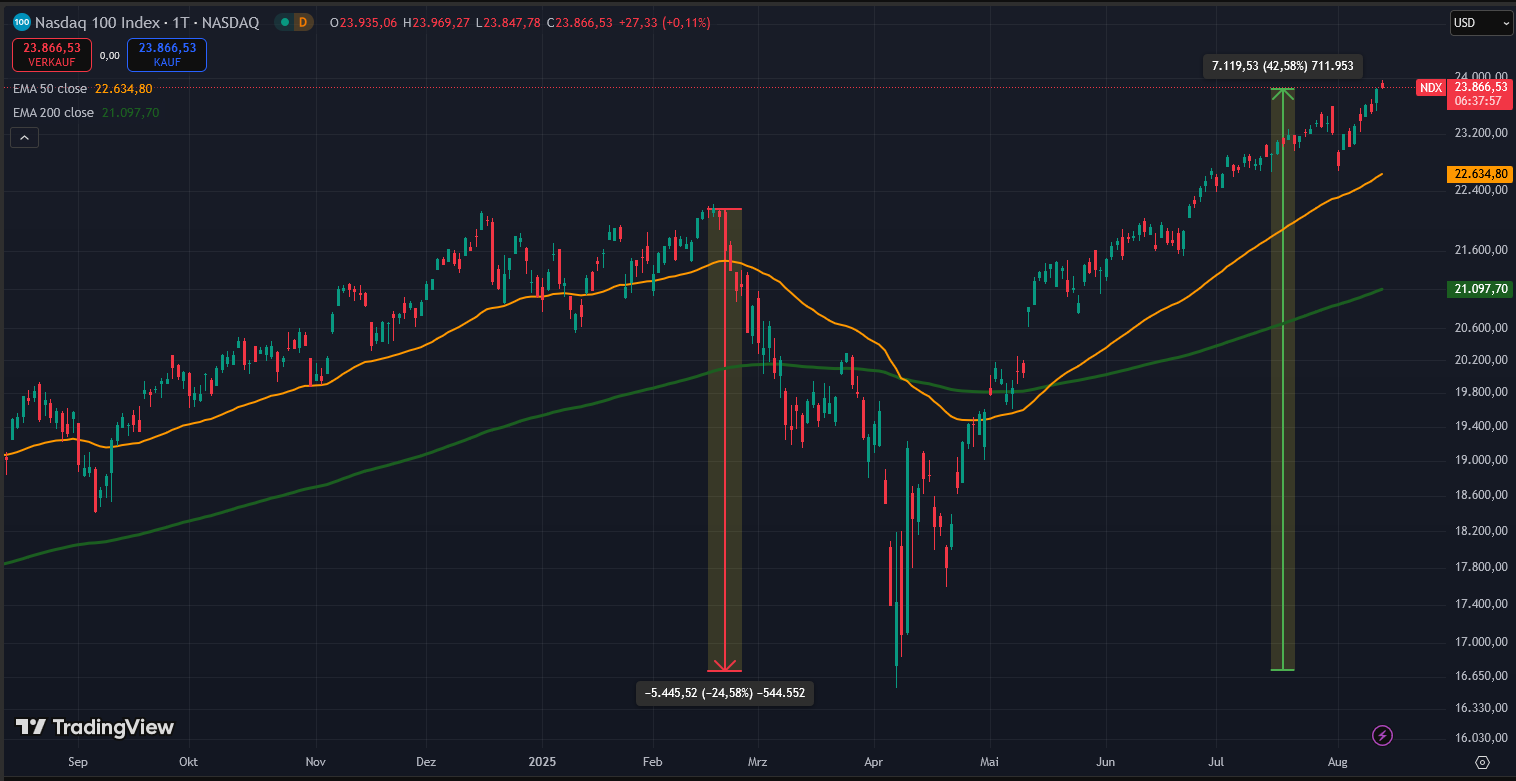Click the 19.400,00 price axis label
This screenshot has width=1516, height=781.
1479,426
